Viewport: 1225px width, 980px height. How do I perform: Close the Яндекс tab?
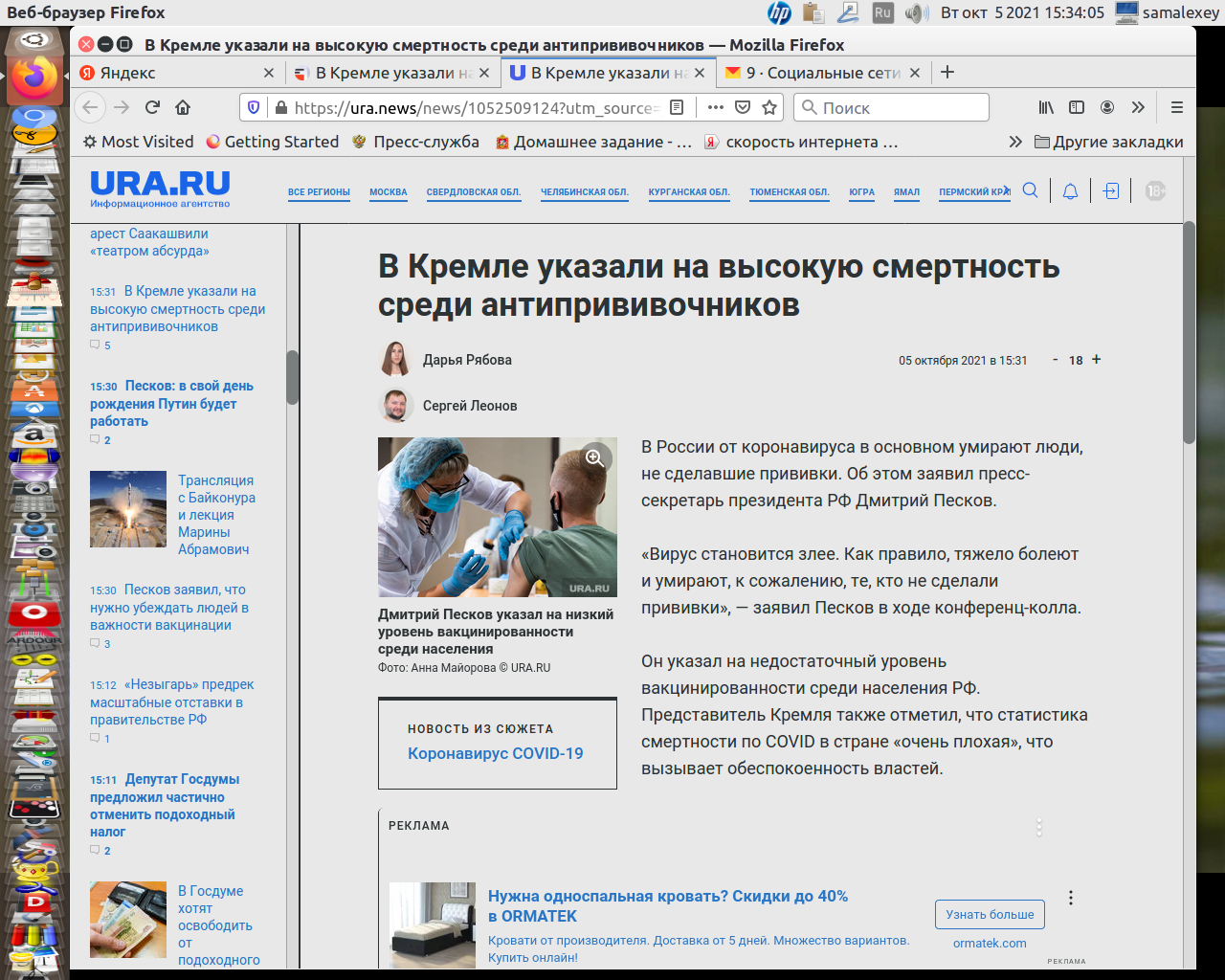269,73
